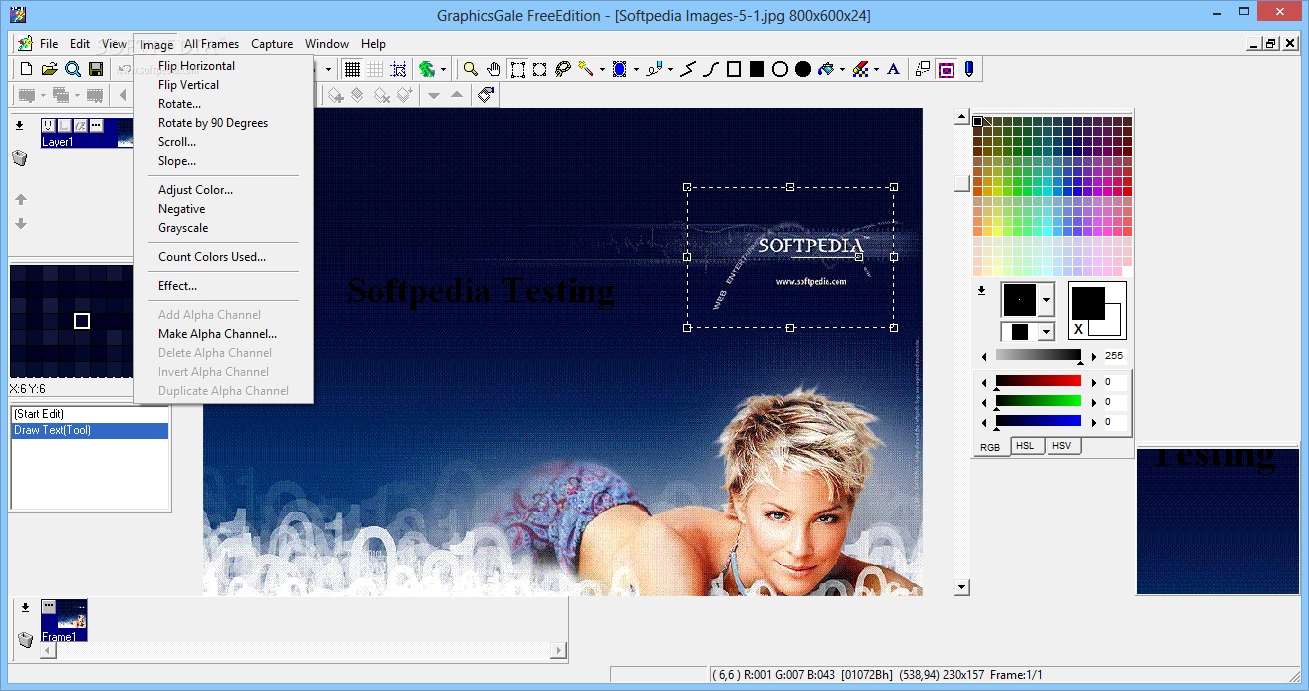Select the blue ellipse selection tool
This screenshot has width=1309, height=691.
[619, 69]
